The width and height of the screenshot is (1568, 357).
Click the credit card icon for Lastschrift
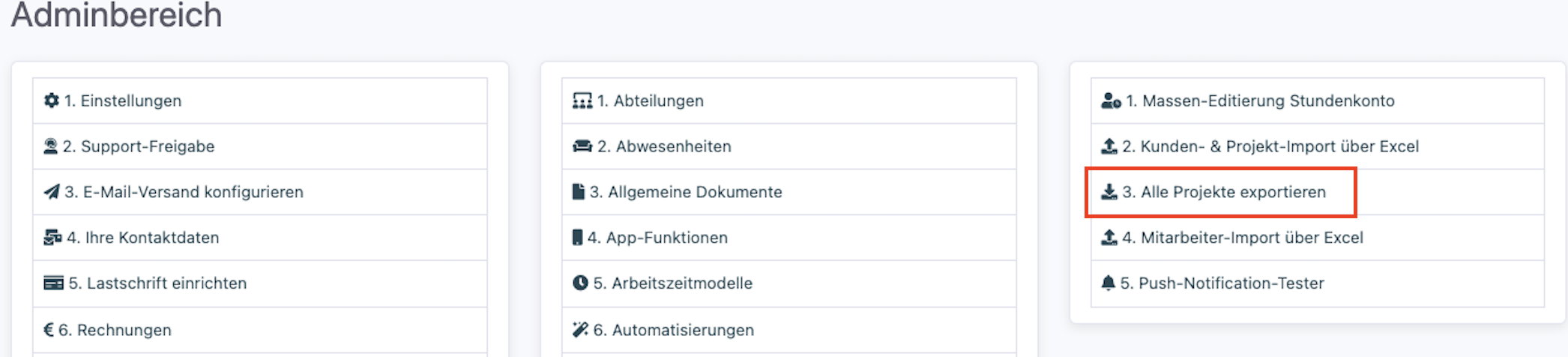53,283
